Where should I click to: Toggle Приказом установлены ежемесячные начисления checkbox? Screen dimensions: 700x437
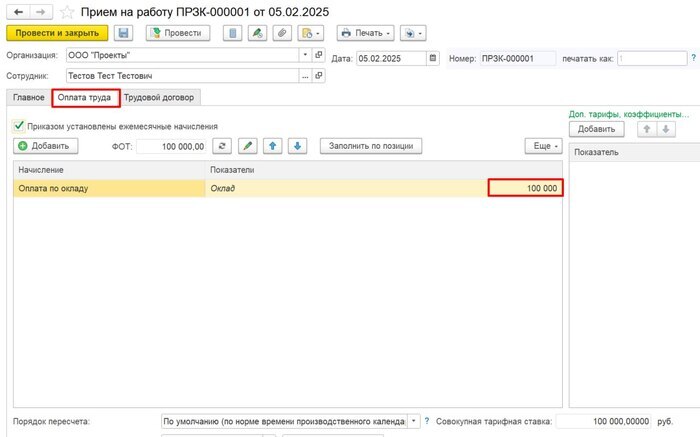pos(19,126)
